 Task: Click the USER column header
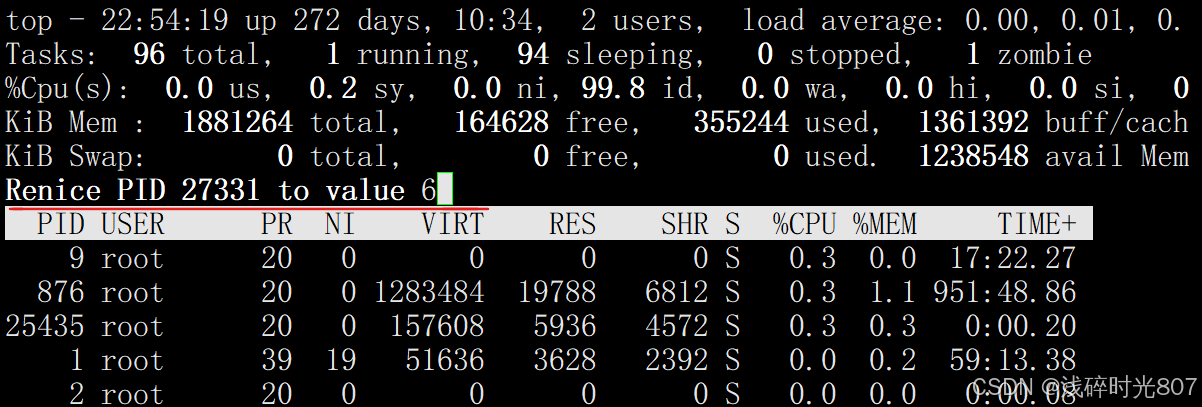coord(133,224)
